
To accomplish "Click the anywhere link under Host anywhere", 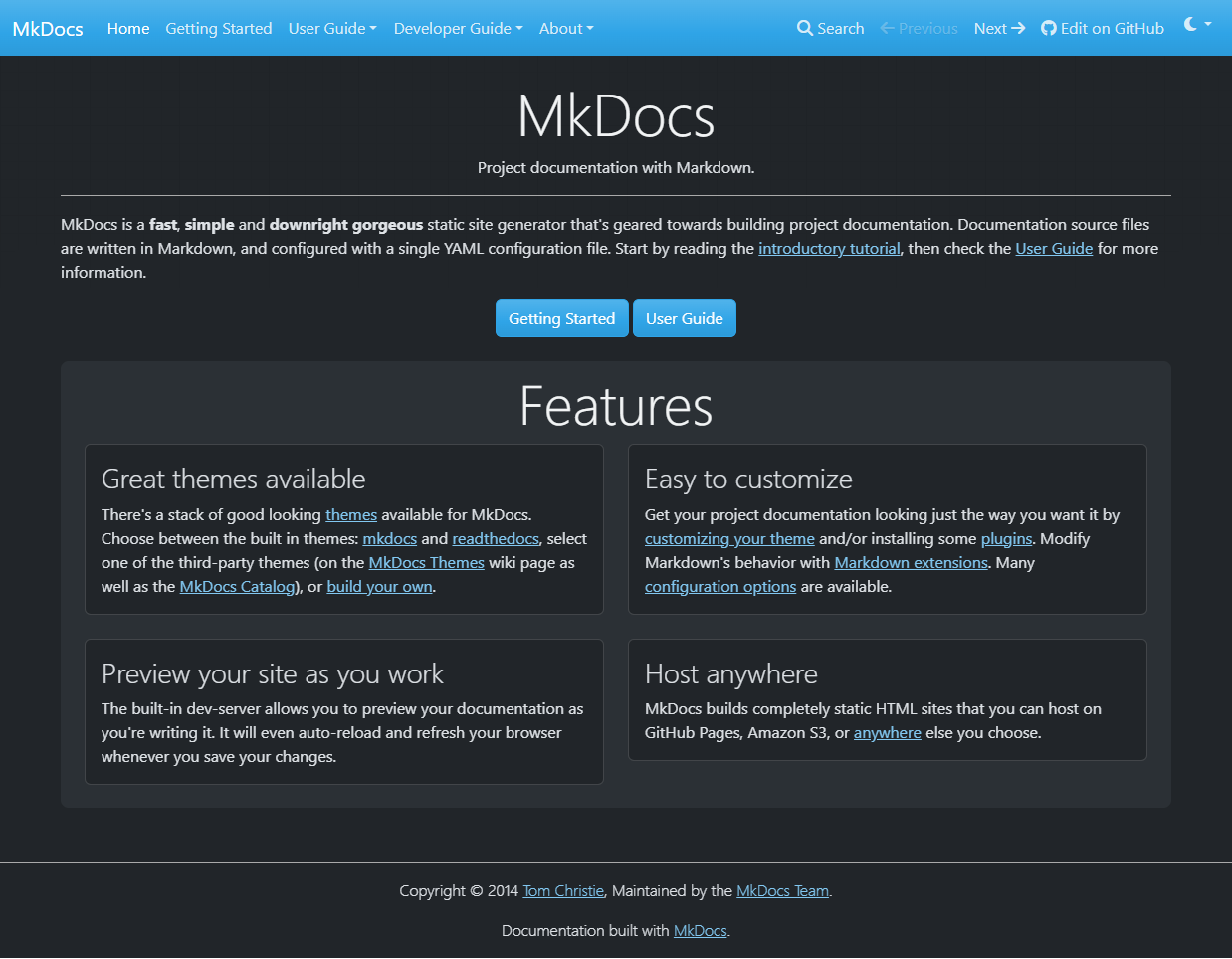I will point(887,732).
